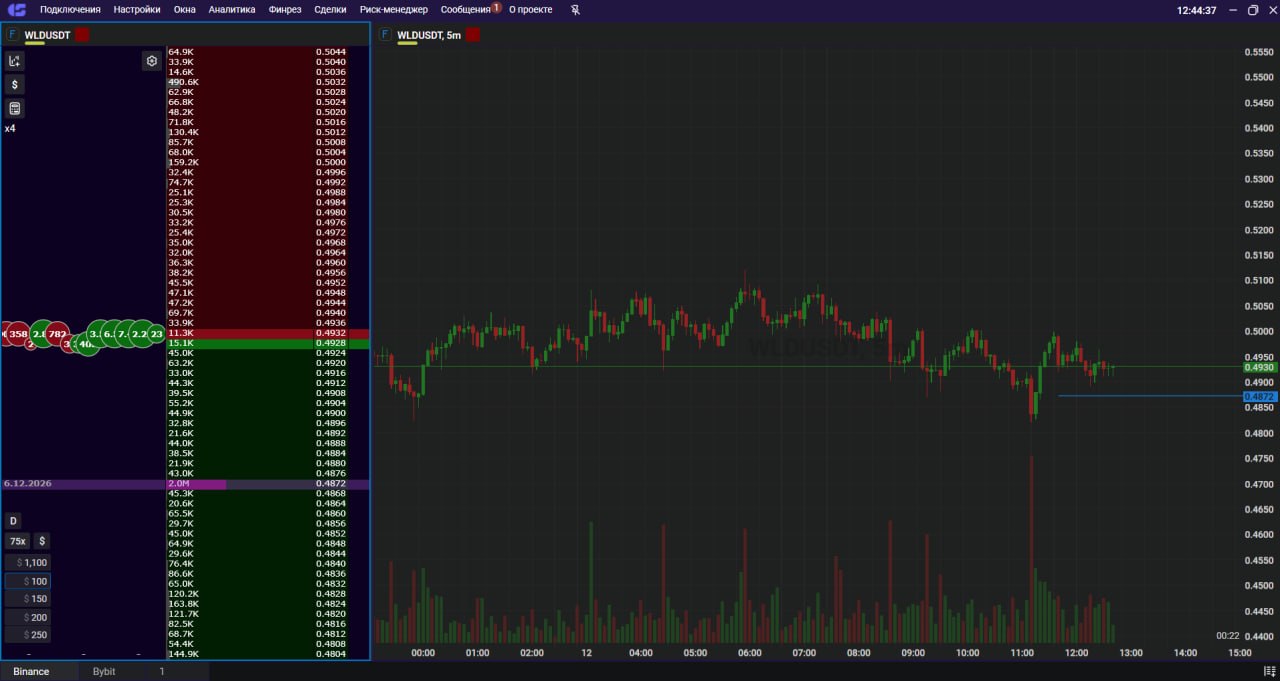This screenshot has height=681, width=1280.
Task: Click the red square in order book header
Action: [82, 35]
